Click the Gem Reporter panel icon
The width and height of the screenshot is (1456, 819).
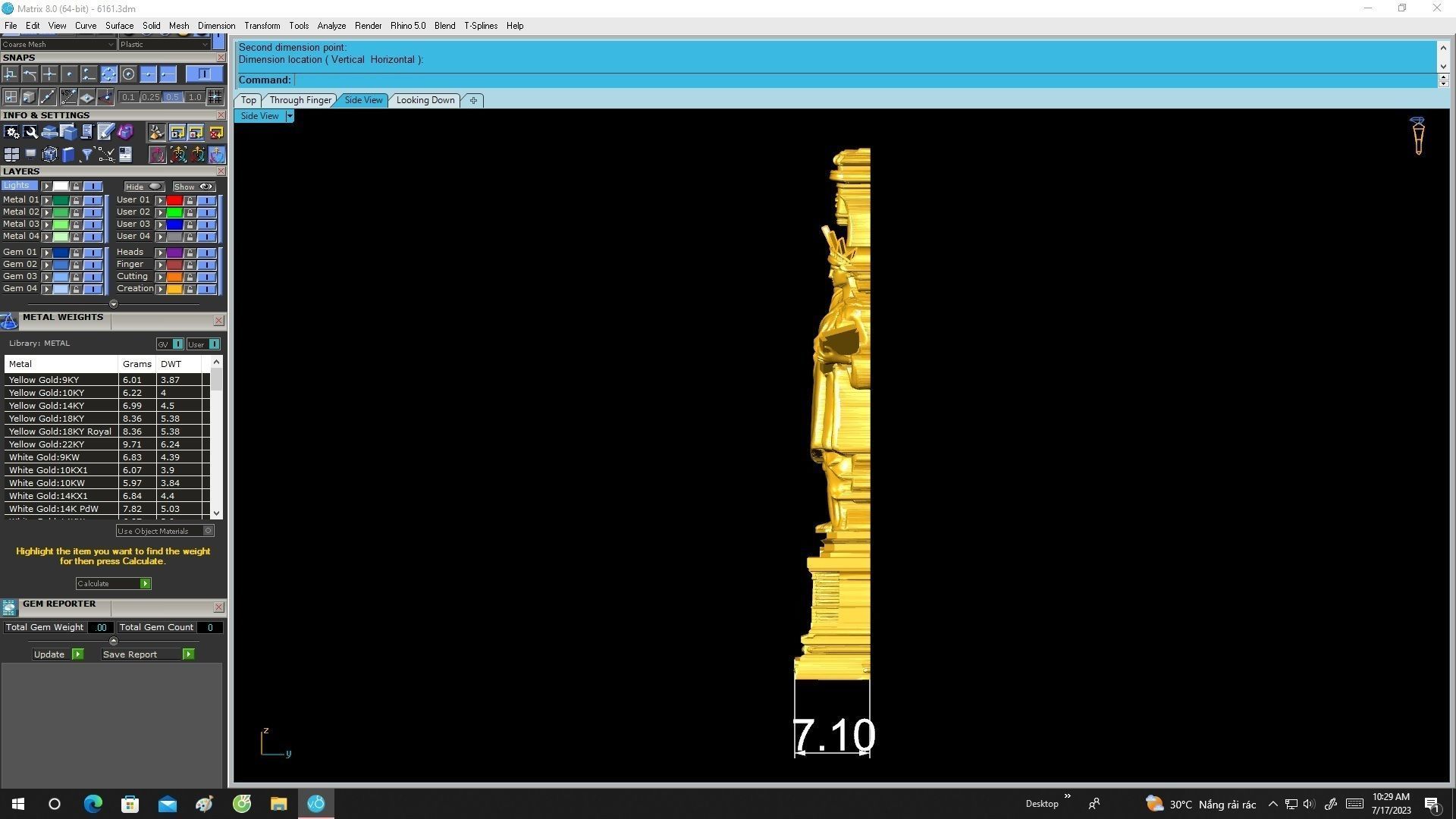click(9, 607)
